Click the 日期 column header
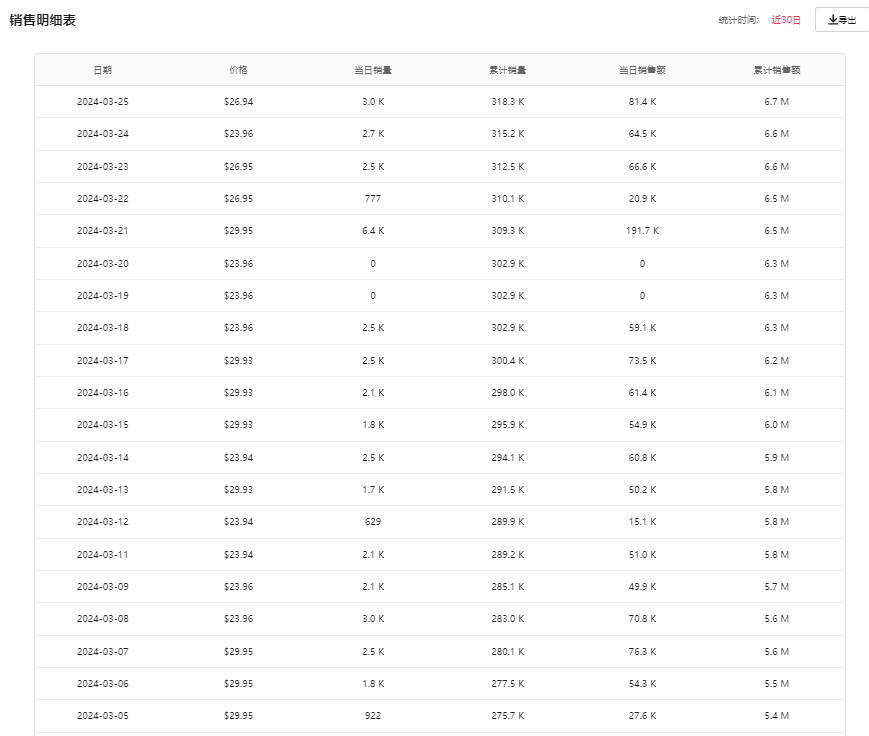Viewport: 869px width, 736px height. click(102, 70)
